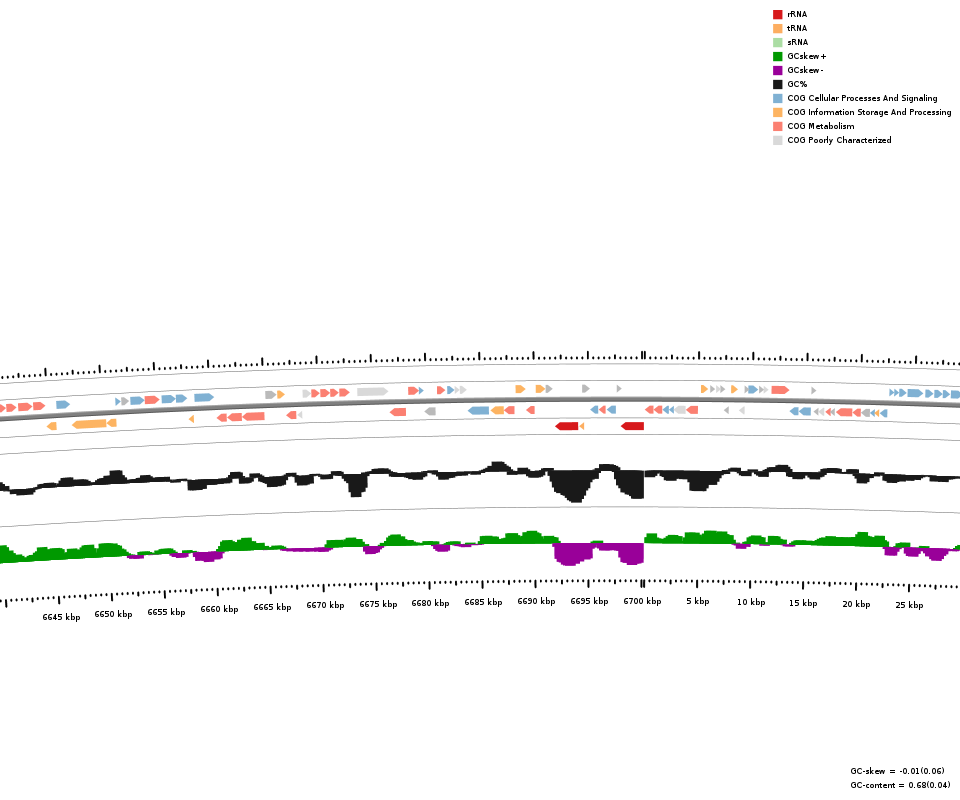
Task: Select the 25 kbp scale label
Action: 909,605
